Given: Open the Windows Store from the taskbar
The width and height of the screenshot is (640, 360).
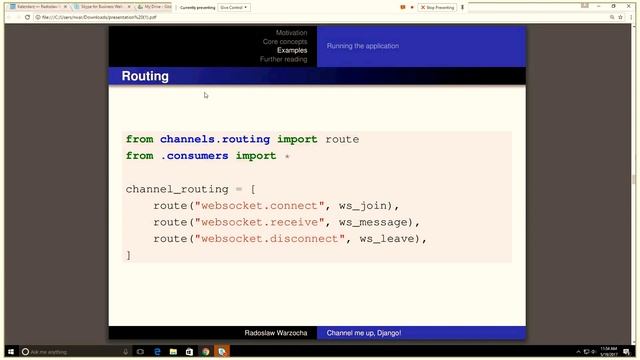Looking at the screenshot, I should pos(189,351).
